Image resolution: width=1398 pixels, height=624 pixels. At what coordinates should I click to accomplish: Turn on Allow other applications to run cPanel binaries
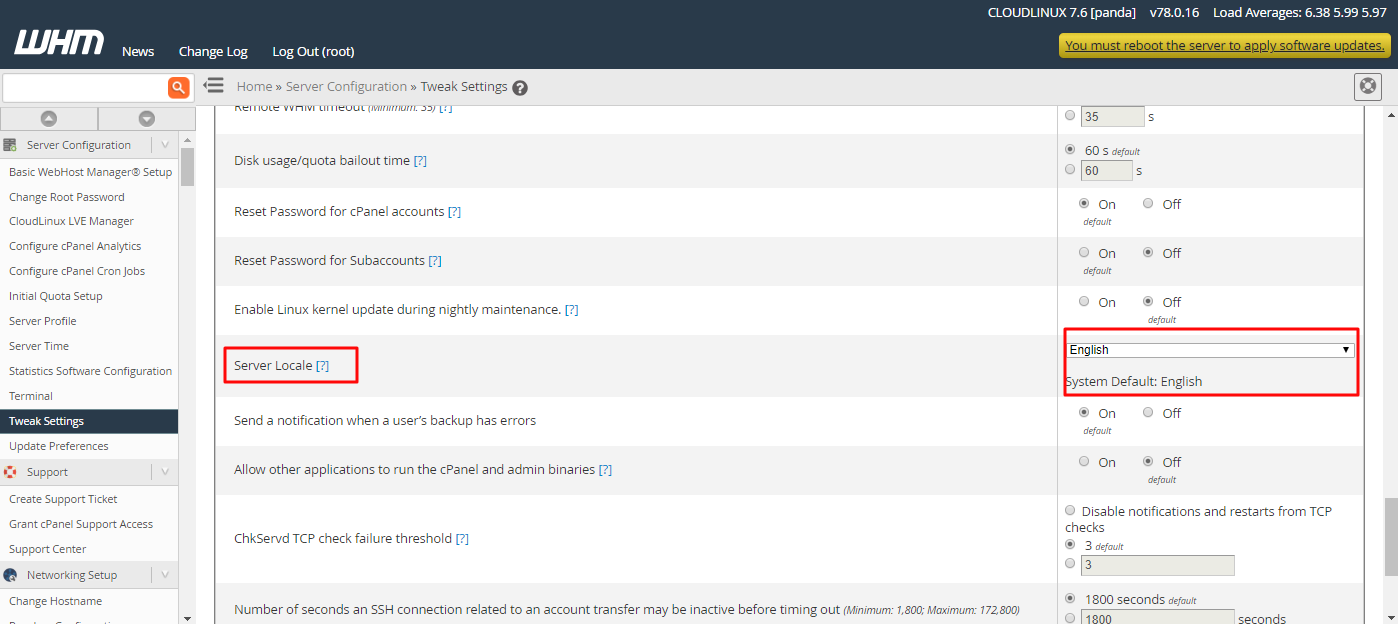click(x=1083, y=461)
